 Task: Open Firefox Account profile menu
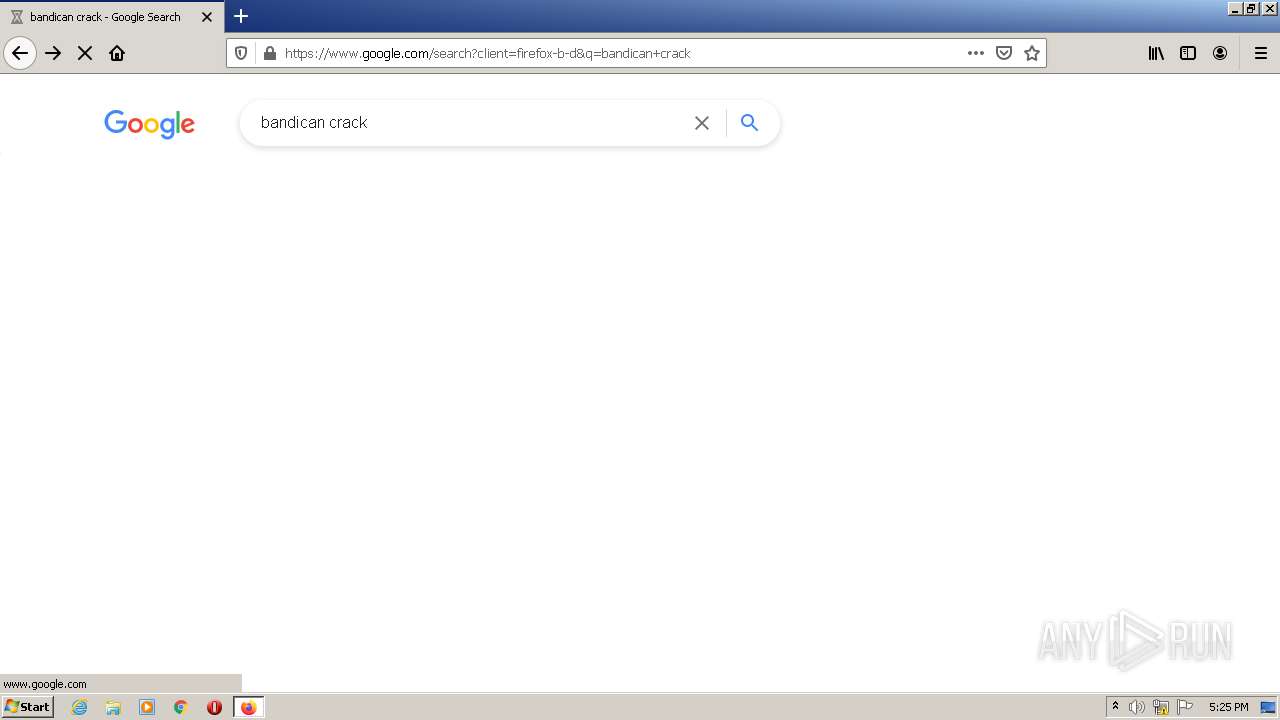pyautogui.click(x=1220, y=53)
